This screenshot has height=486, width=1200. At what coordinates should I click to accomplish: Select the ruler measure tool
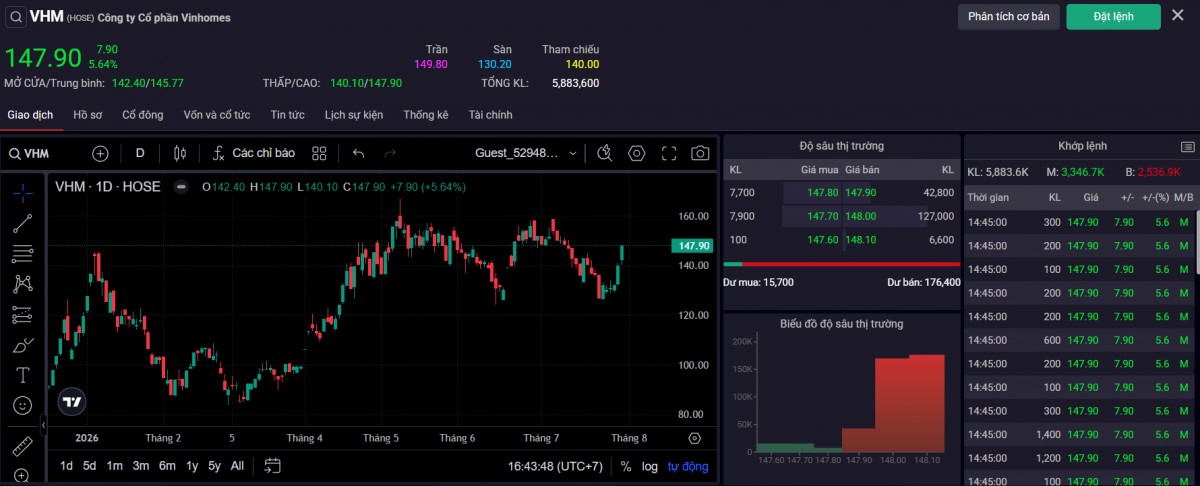[x=22, y=444]
